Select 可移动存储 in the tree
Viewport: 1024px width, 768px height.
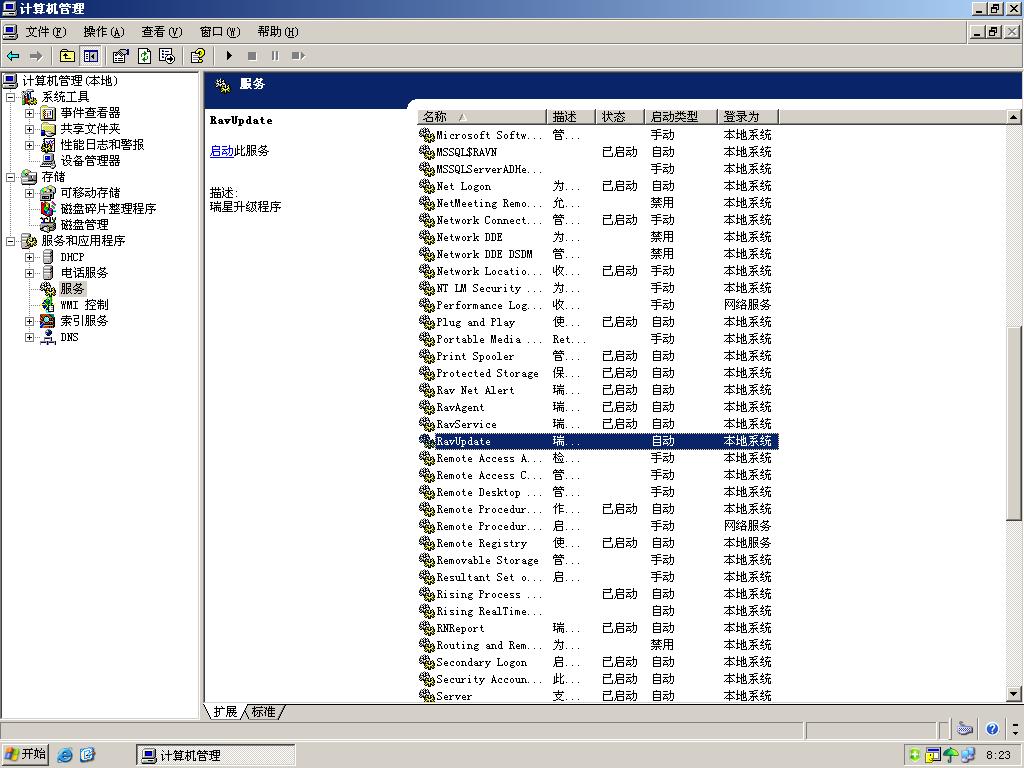coord(90,193)
